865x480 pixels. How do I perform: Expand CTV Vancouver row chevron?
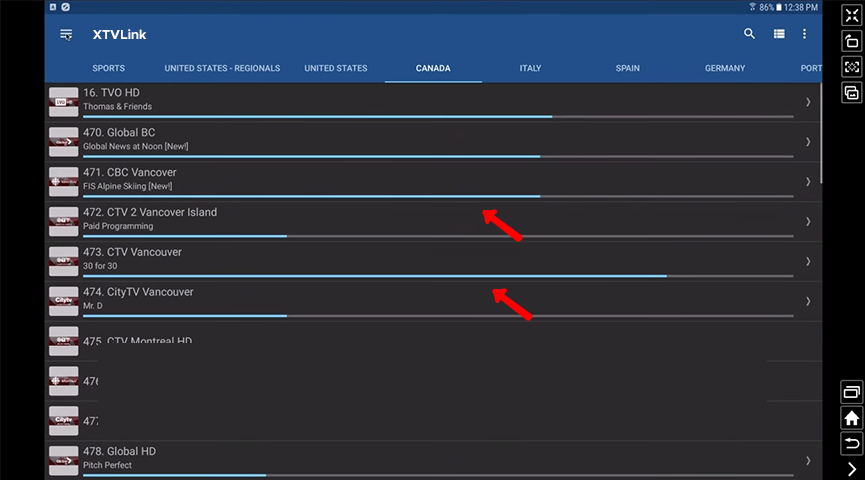[808, 261]
